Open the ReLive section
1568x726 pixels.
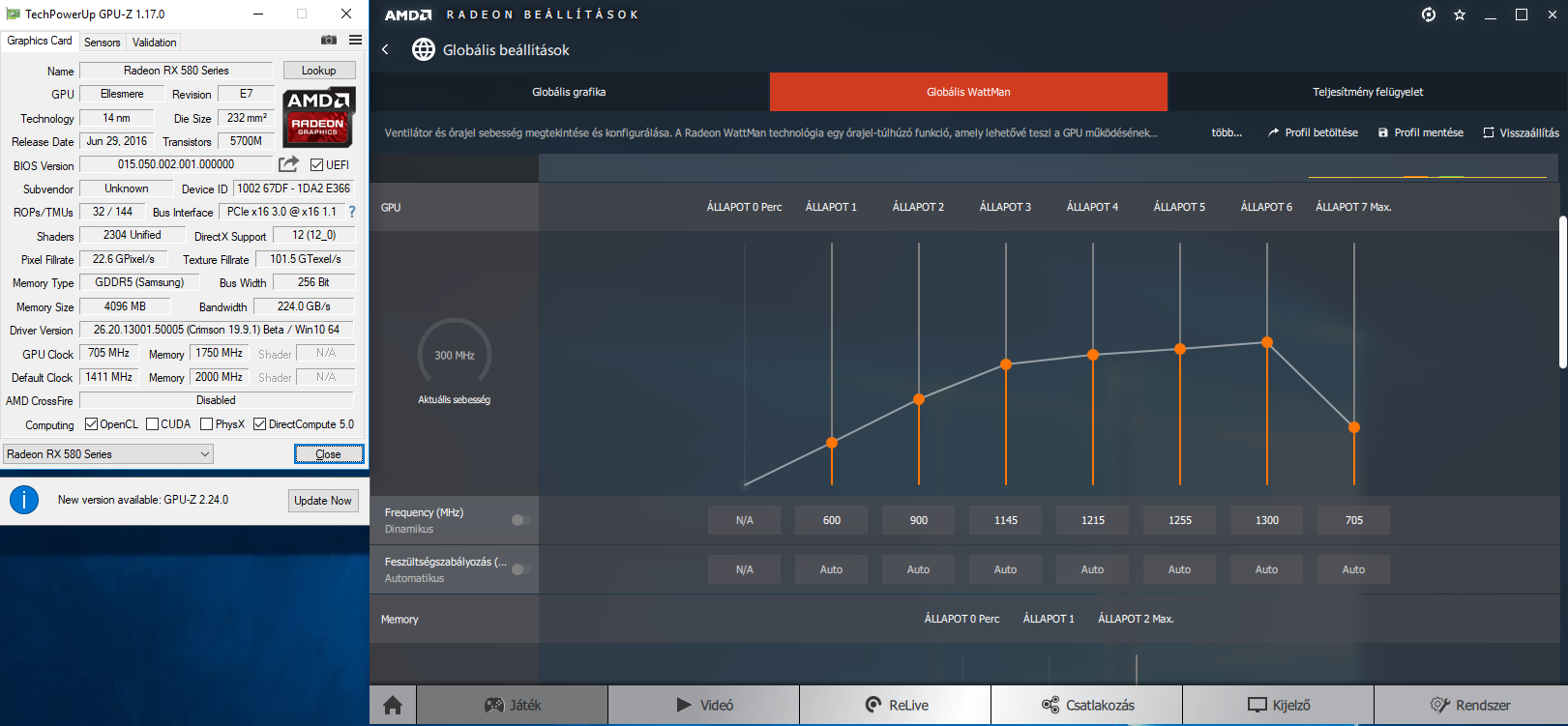point(895,706)
